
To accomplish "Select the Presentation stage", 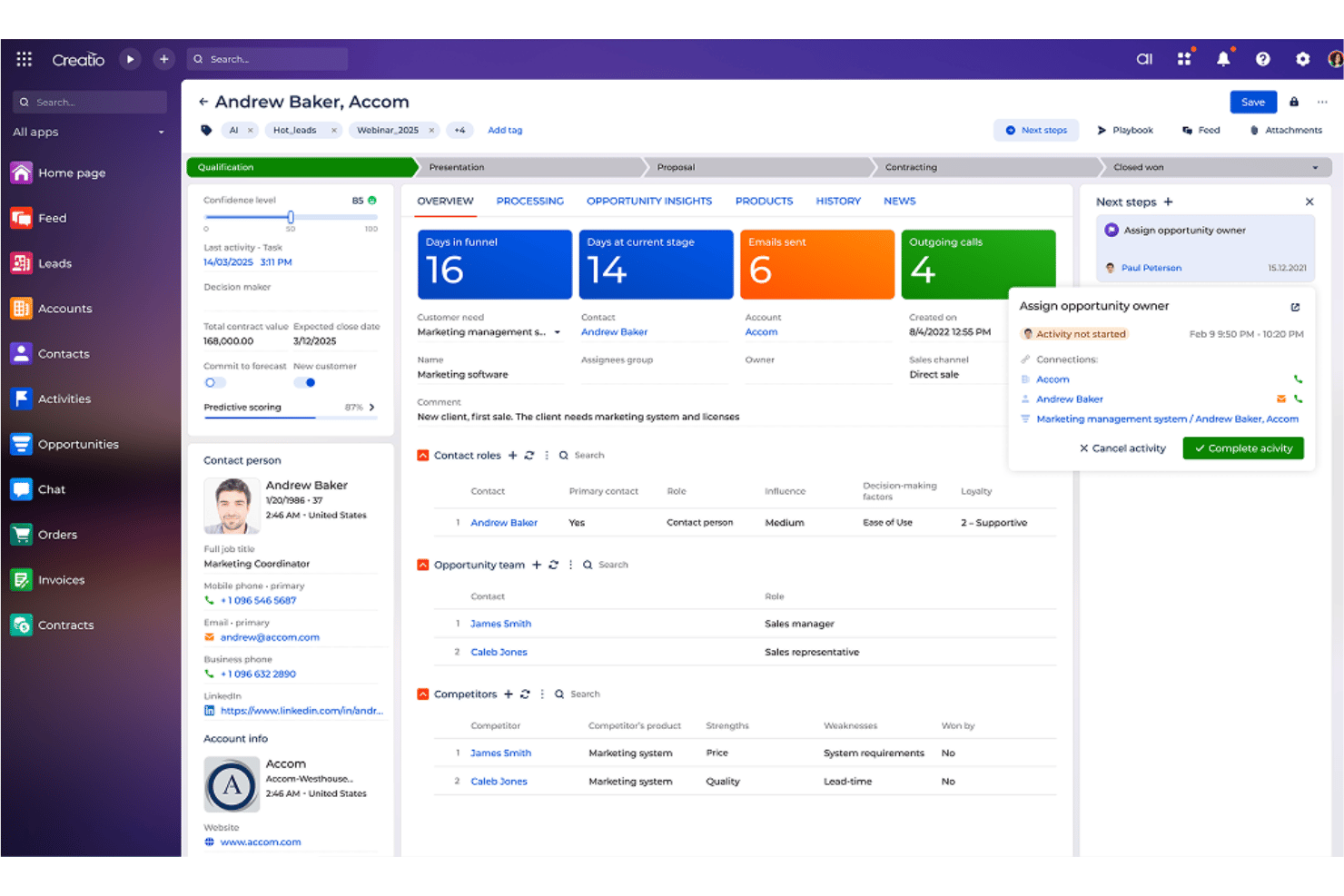I will tap(533, 168).
